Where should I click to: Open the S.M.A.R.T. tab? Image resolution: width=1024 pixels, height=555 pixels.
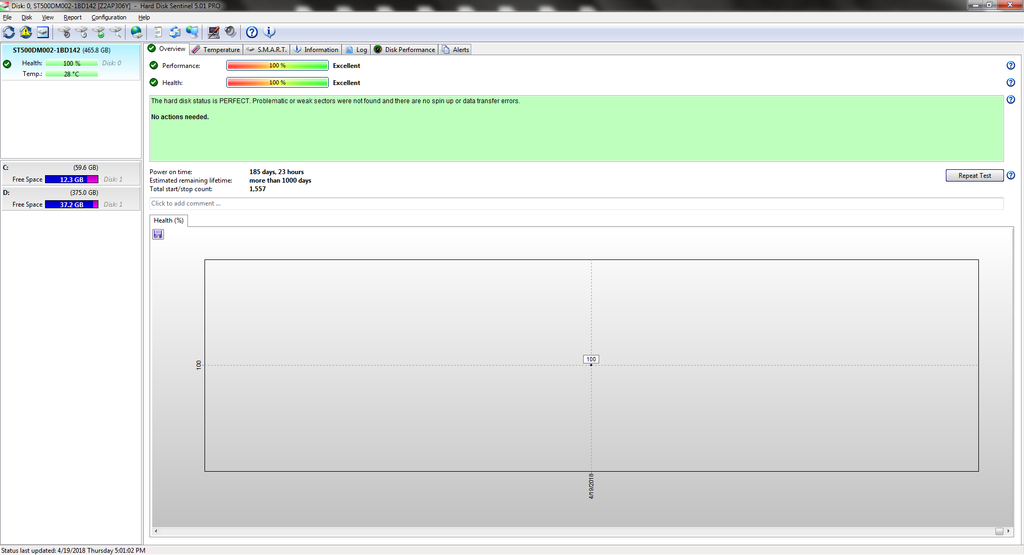[x=266, y=50]
